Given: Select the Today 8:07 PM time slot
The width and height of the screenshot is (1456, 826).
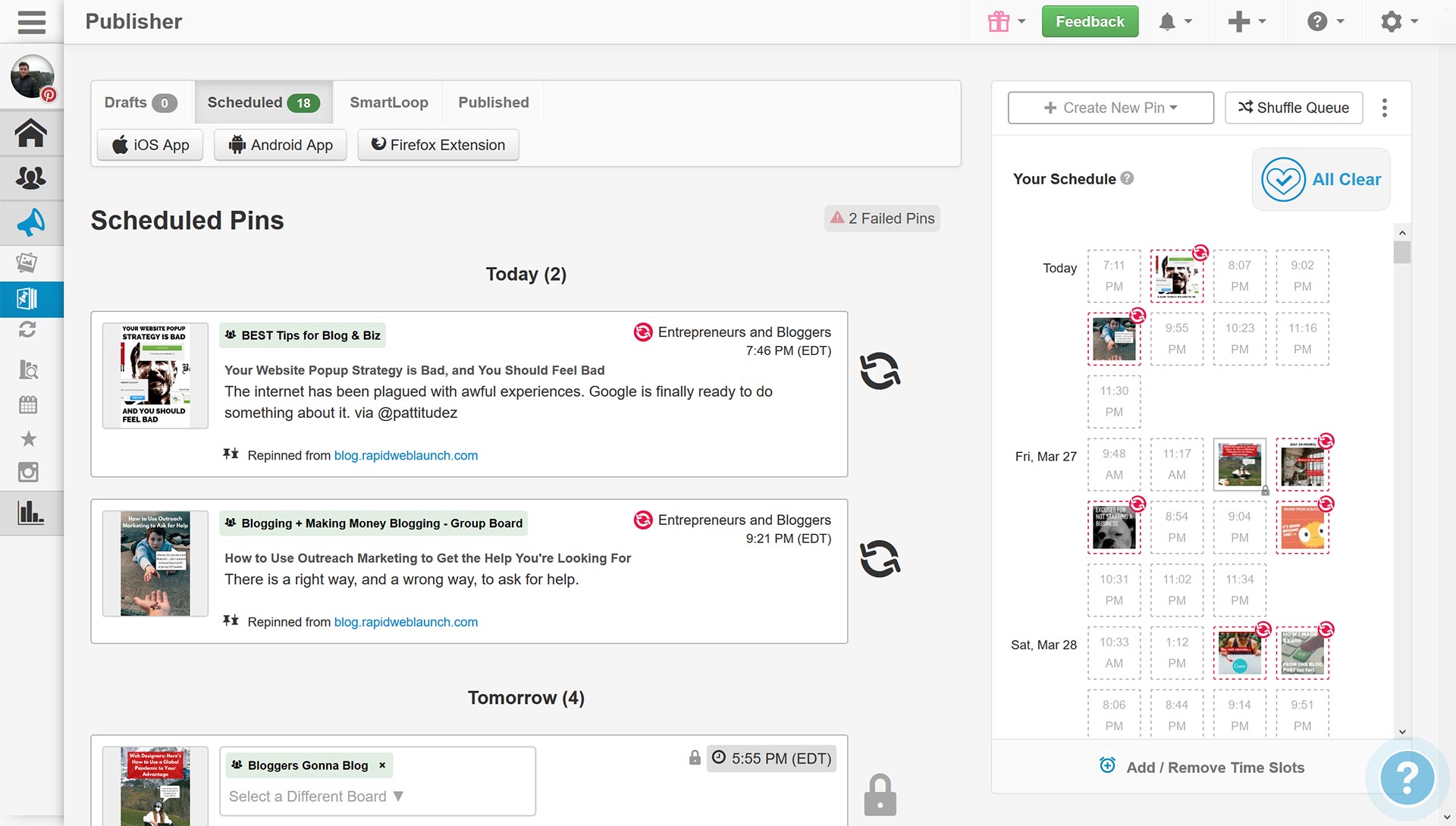Looking at the screenshot, I should point(1240,276).
